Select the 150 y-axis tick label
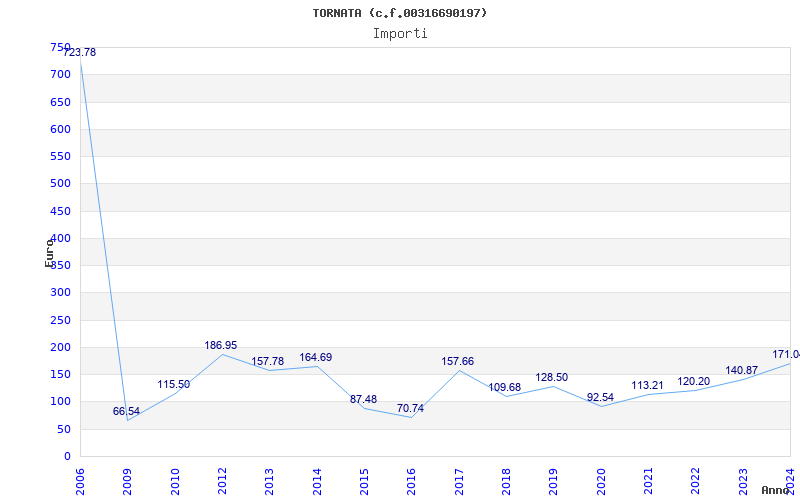Image resolution: width=800 pixels, height=500 pixels. coord(60,374)
